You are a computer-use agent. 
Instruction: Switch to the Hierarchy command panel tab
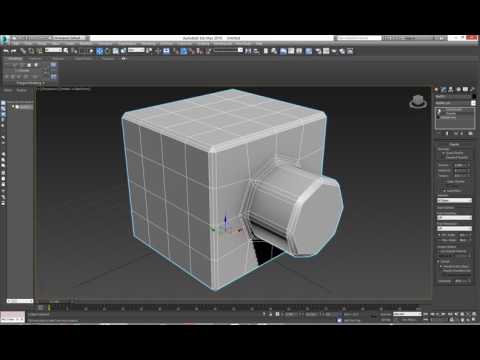click(x=451, y=89)
